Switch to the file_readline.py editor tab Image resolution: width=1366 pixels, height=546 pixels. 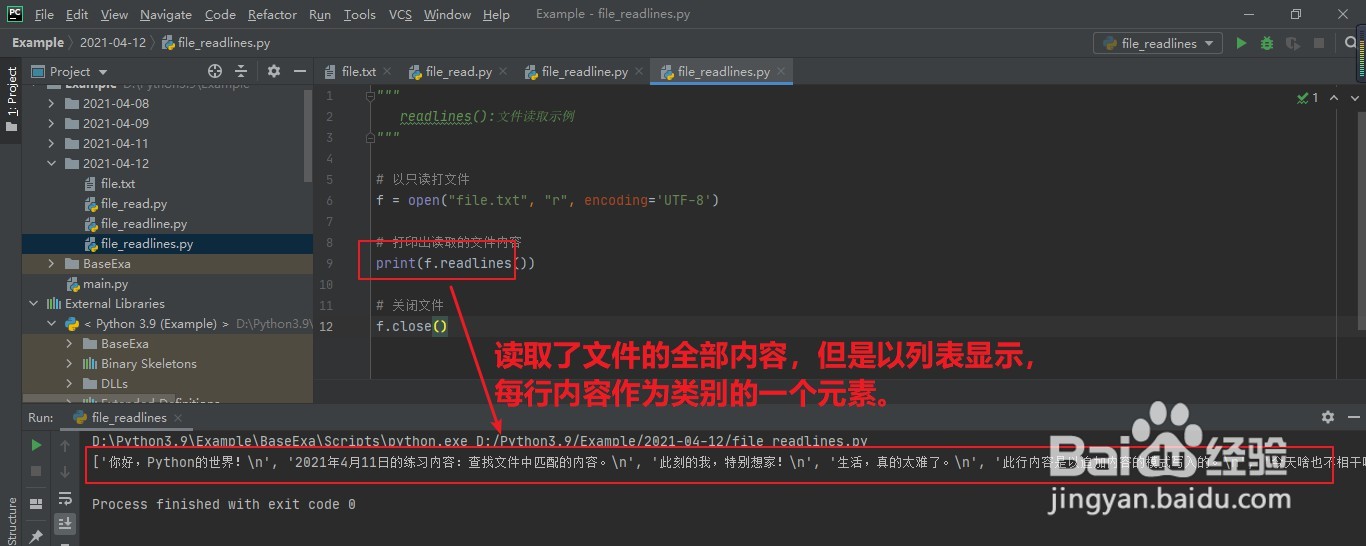pyautogui.click(x=584, y=72)
